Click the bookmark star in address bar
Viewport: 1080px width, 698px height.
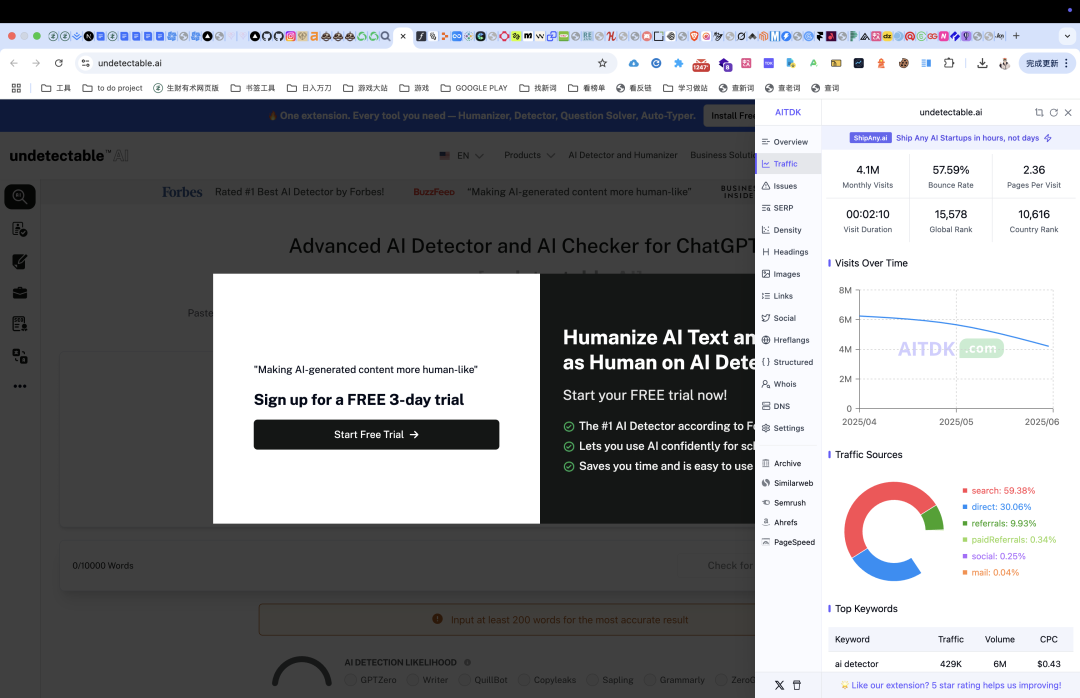[x=603, y=63]
